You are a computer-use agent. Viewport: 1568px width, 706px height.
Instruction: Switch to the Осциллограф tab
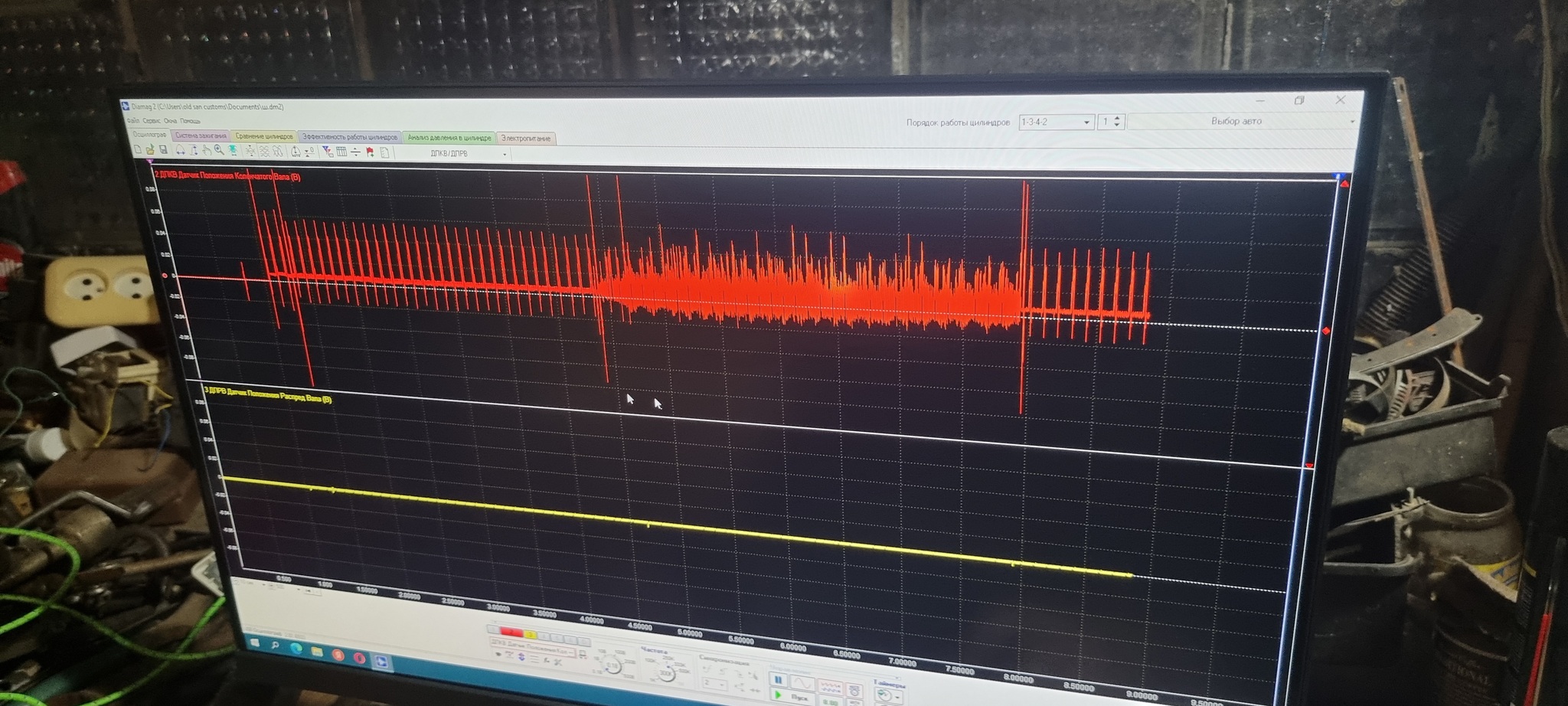(149, 134)
